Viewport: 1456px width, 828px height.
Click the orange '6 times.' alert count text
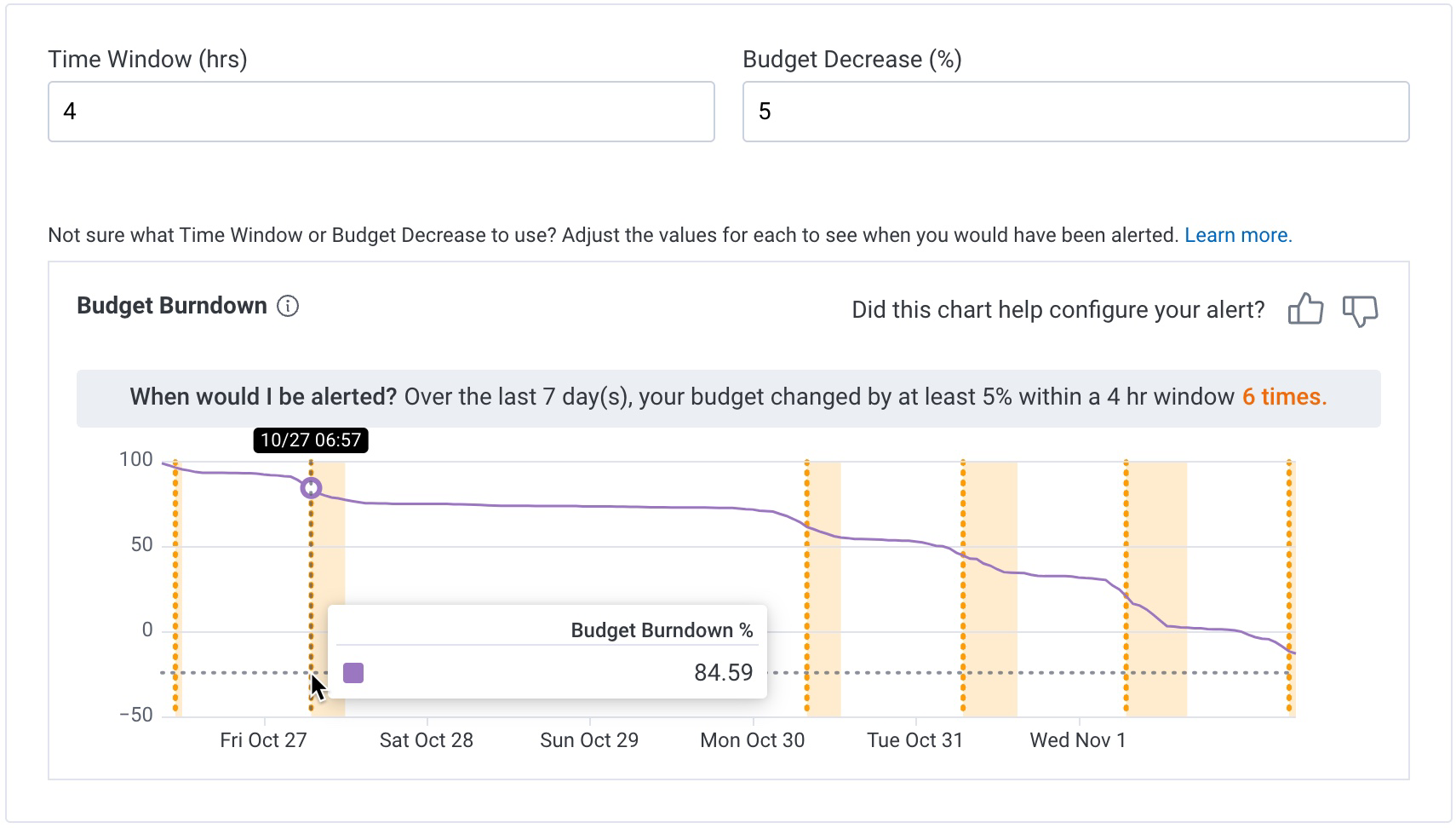[x=1284, y=397]
